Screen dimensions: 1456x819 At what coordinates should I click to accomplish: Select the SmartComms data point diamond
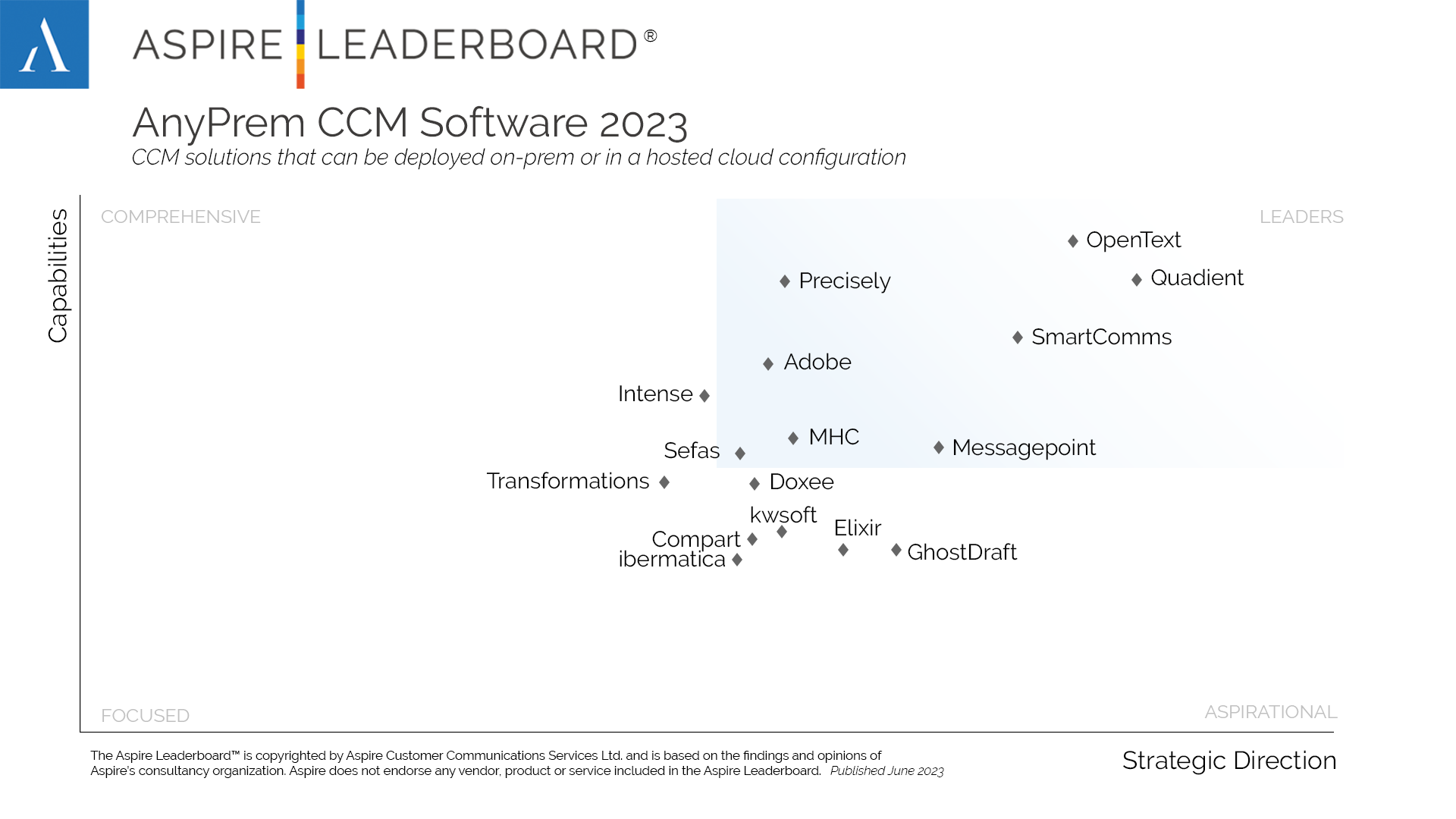pyautogui.click(x=1016, y=337)
